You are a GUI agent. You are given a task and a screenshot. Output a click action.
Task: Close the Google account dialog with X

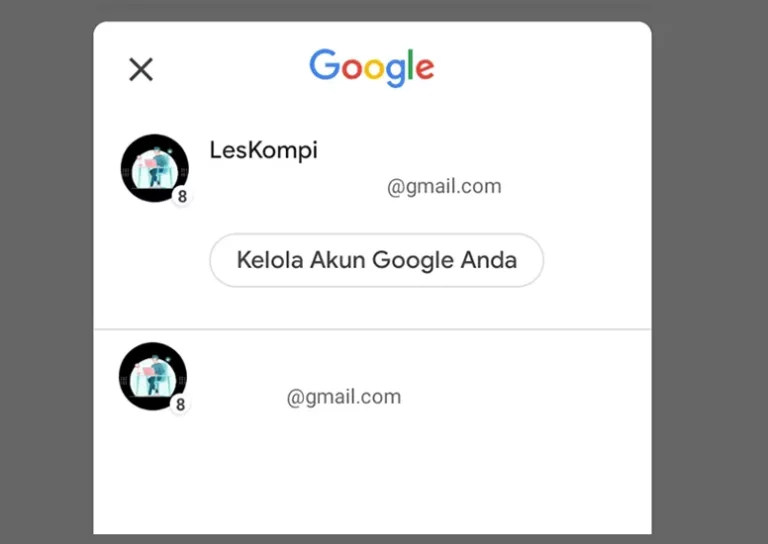pyautogui.click(x=141, y=69)
